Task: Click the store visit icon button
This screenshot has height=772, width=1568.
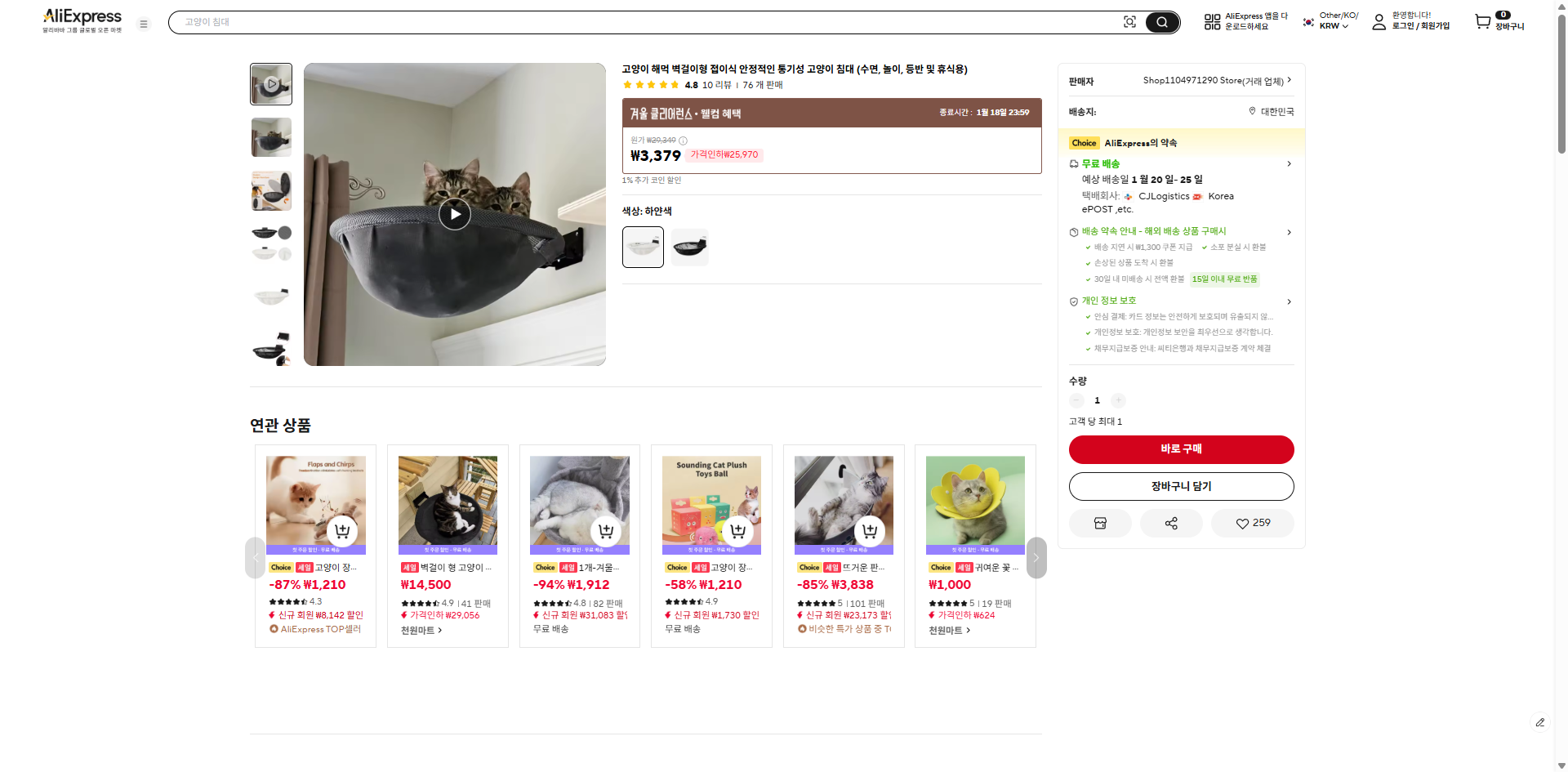Action: click(1100, 523)
